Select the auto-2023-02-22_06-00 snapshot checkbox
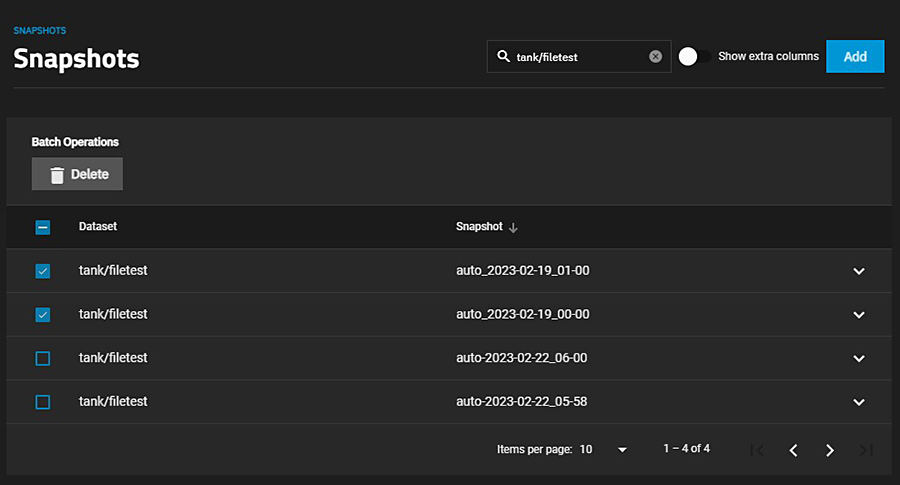Viewport: 900px width, 485px height. 43,358
